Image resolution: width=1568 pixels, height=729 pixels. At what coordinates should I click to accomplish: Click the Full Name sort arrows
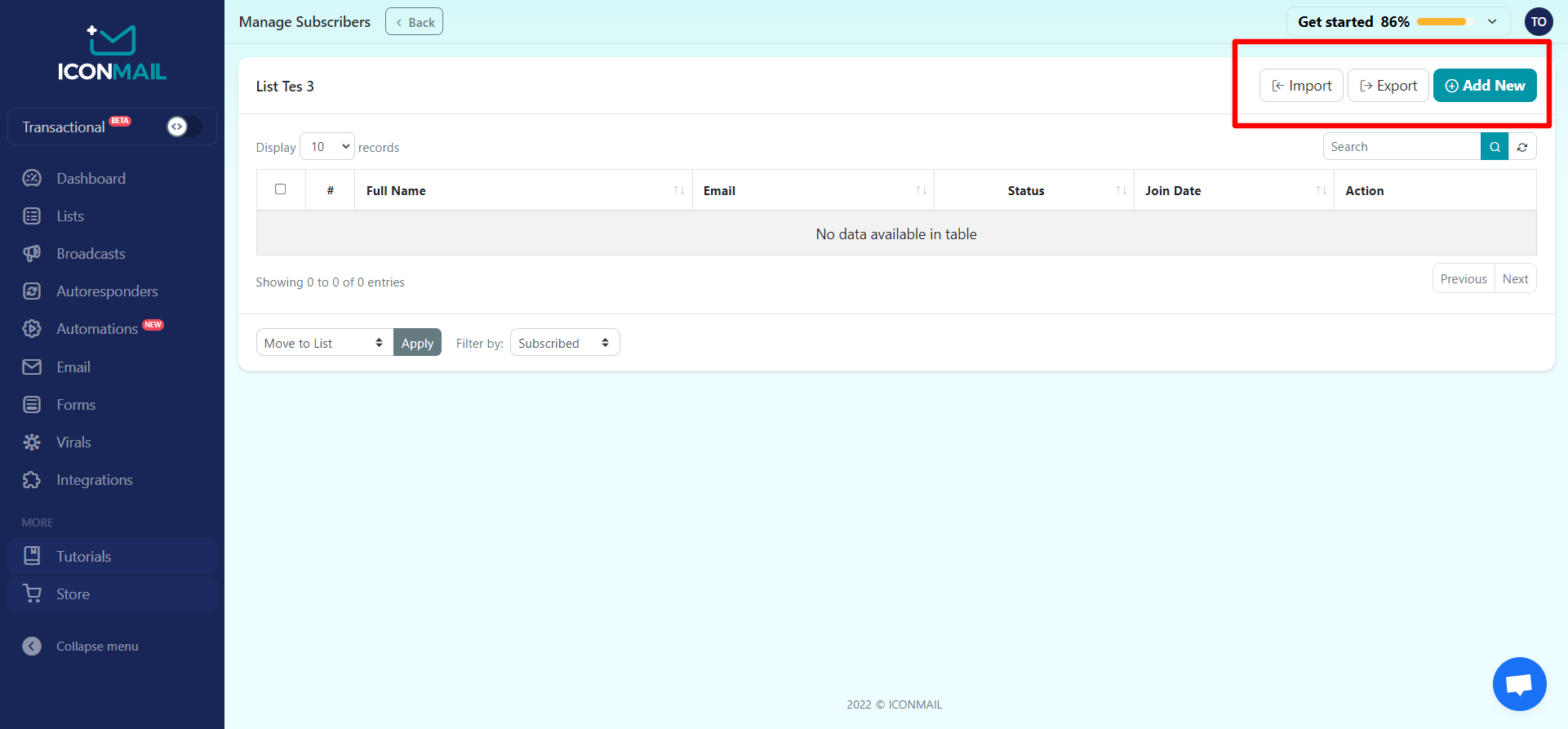(x=678, y=190)
